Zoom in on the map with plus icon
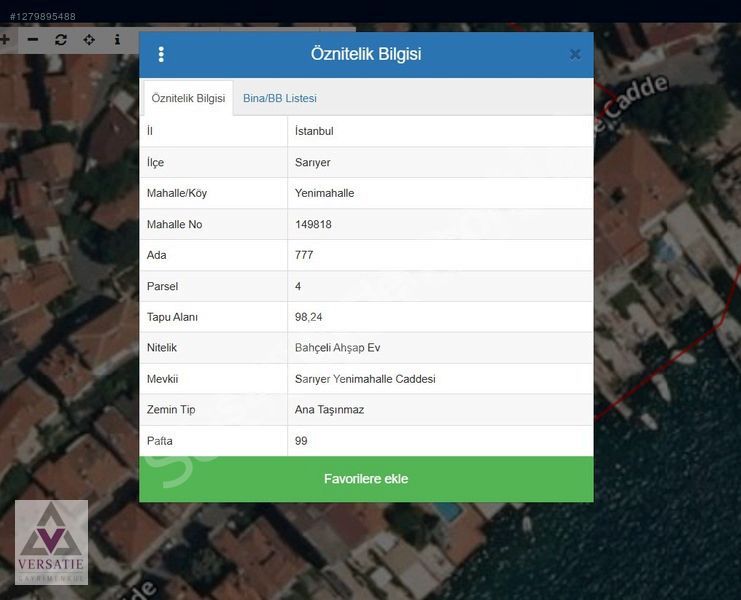741x600 pixels. pos(5,40)
